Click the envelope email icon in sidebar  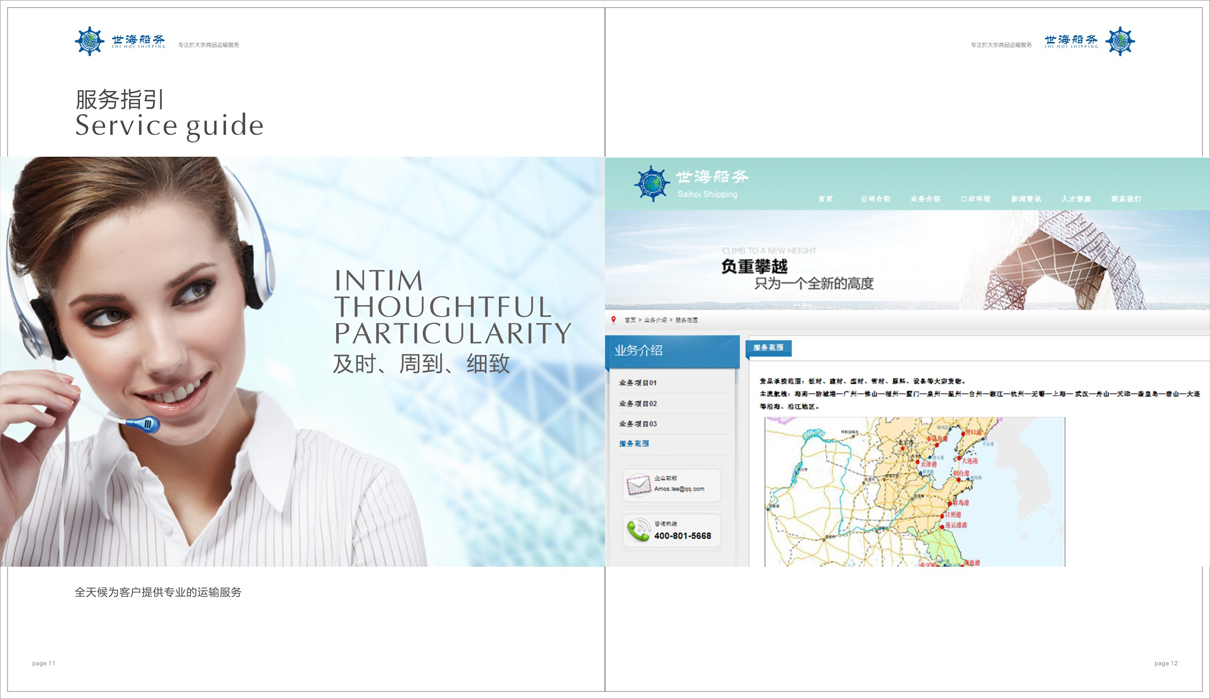click(x=638, y=485)
